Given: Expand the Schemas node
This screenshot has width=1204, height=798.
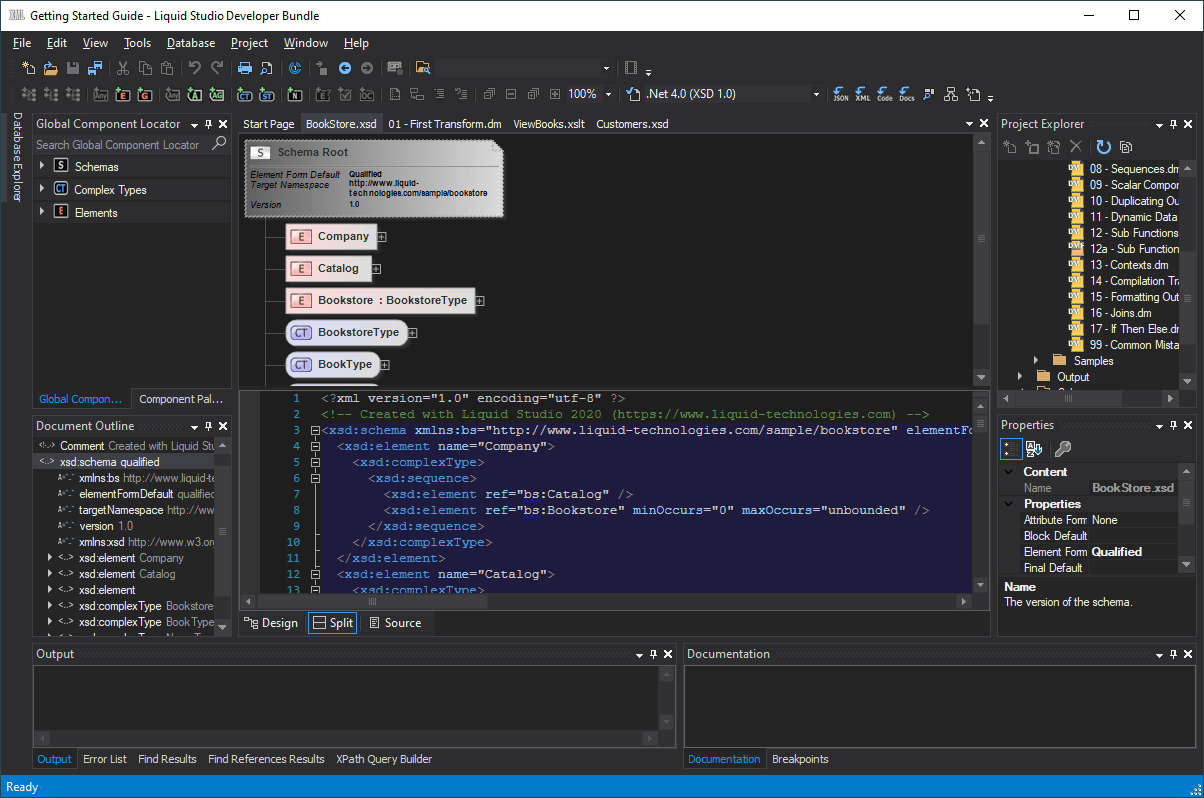Looking at the screenshot, I should (42, 164).
